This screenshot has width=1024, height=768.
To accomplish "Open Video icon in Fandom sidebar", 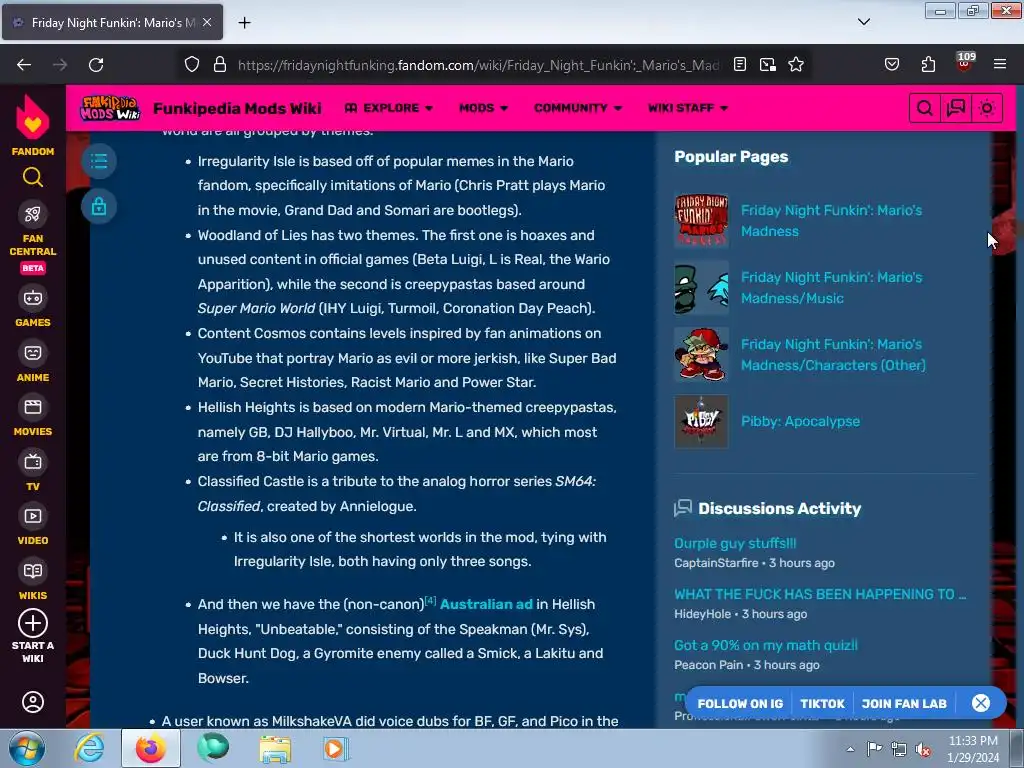I will [33, 517].
